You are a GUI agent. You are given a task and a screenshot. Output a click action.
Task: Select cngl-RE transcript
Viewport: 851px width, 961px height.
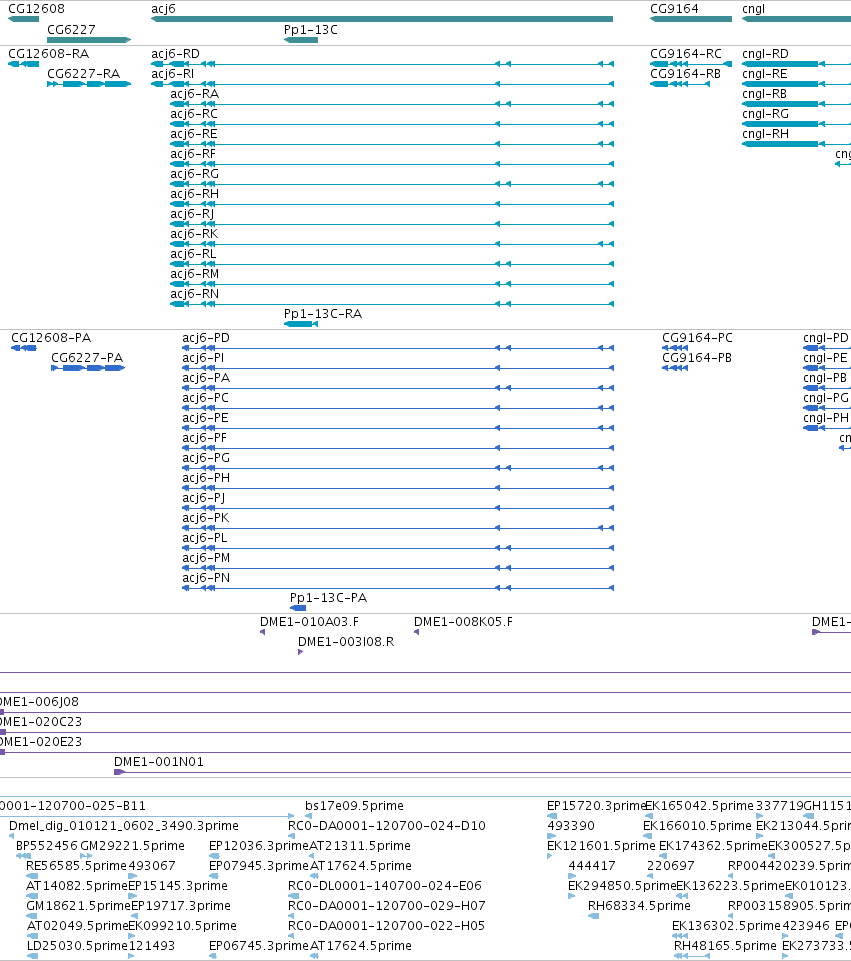point(796,84)
